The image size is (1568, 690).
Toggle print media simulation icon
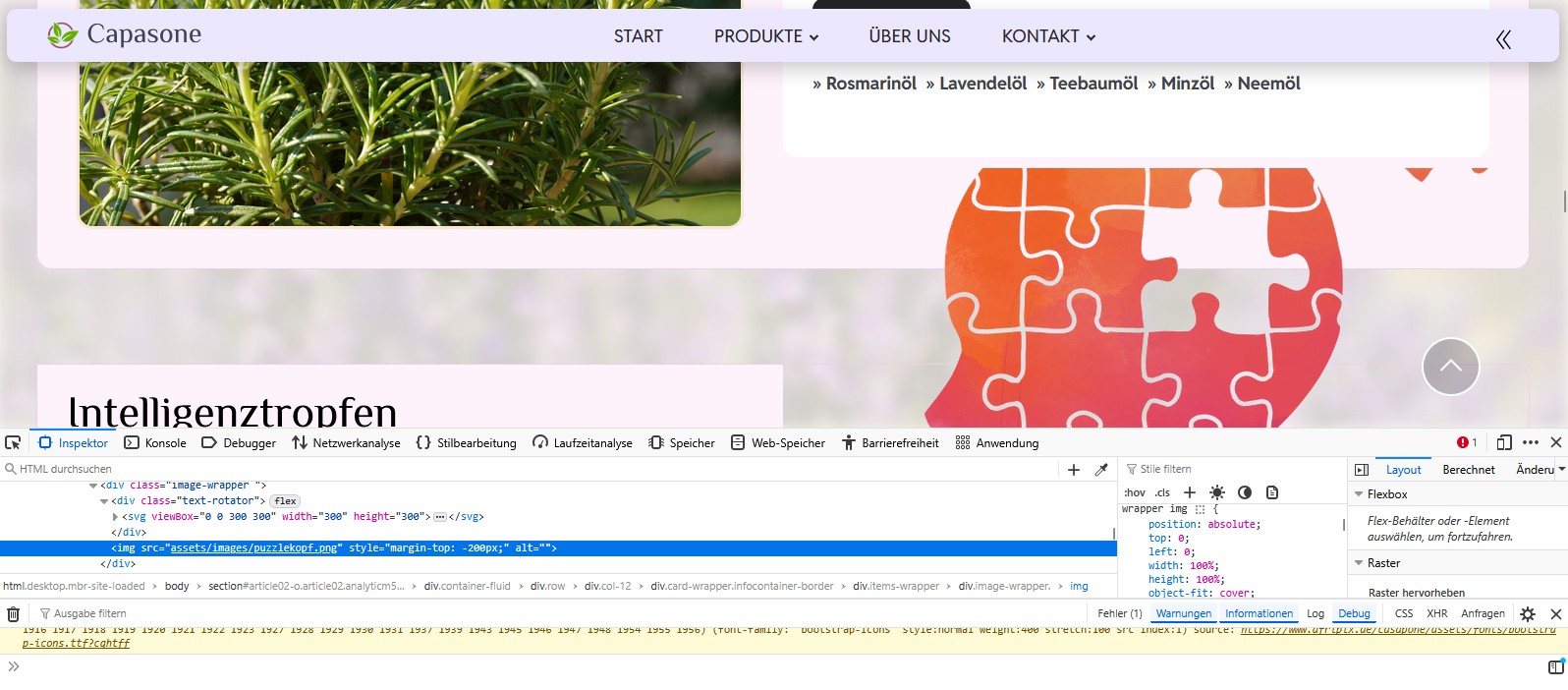[1272, 492]
